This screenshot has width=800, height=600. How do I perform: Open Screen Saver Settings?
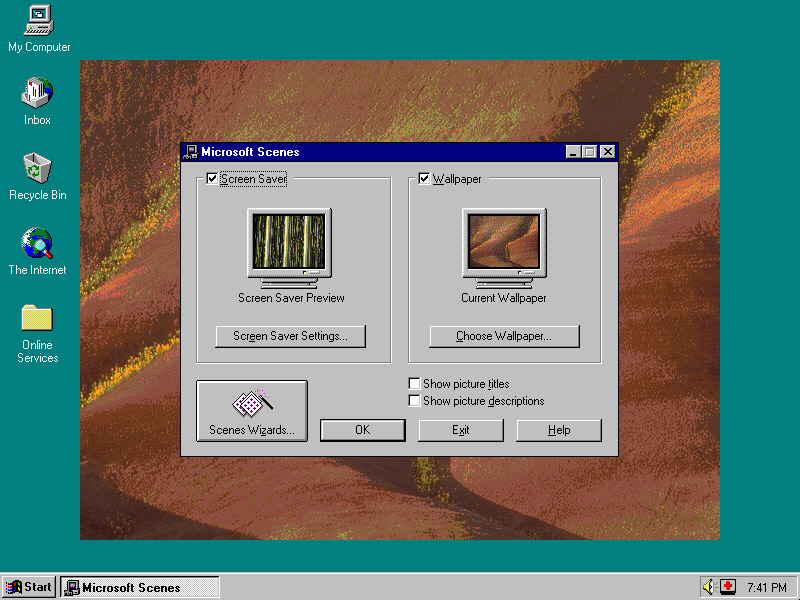coord(290,336)
